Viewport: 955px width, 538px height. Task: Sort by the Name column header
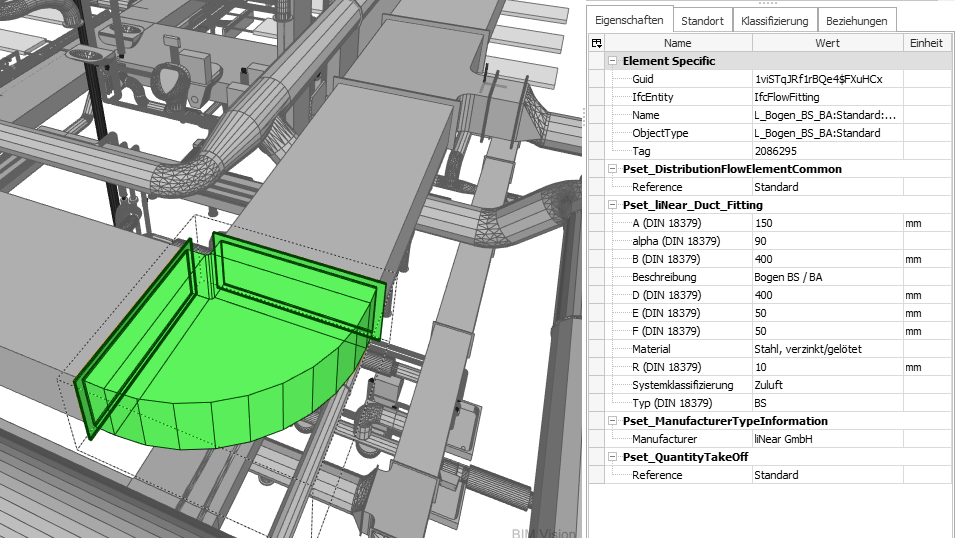(x=677, y=43)
